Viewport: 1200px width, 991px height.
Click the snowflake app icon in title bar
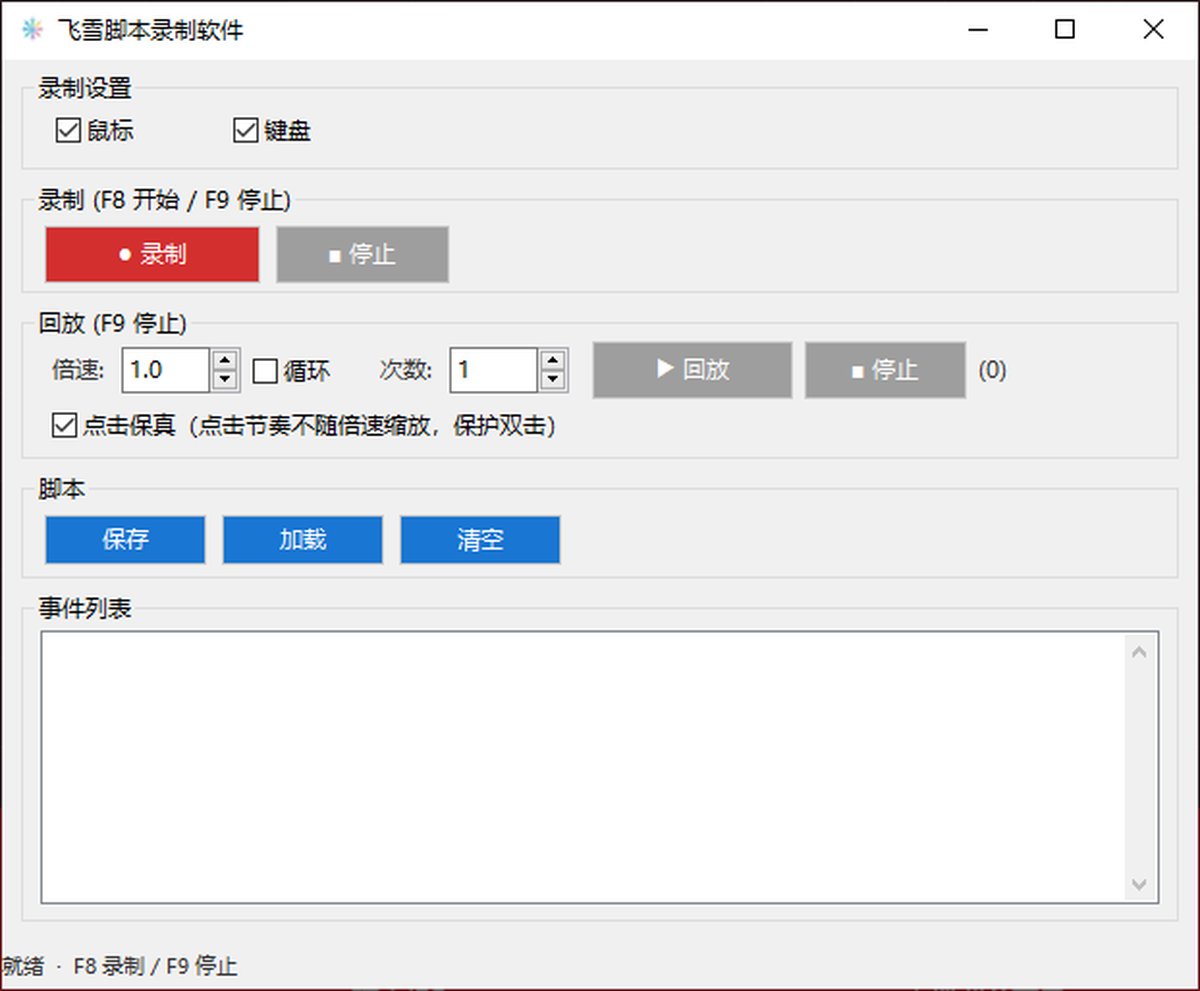[32, 30]
